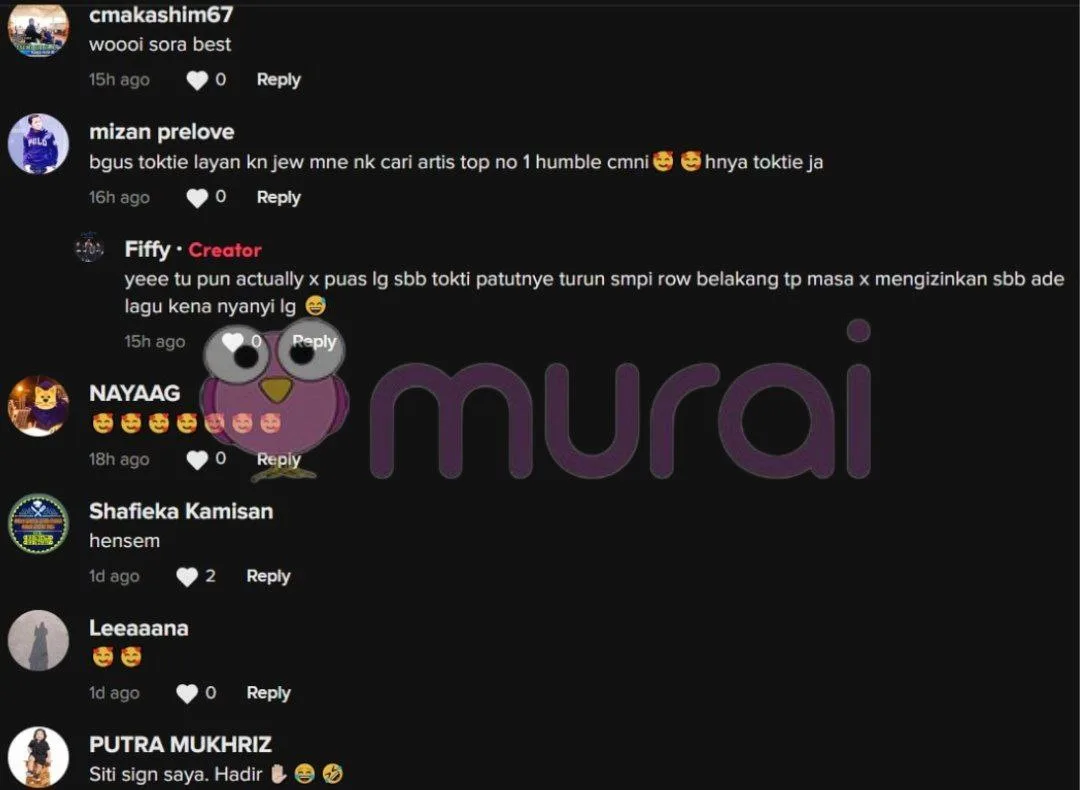Like Leeaaana's comment via heart icon
The image size is (1080, 790).
click(x=187, y=694)
